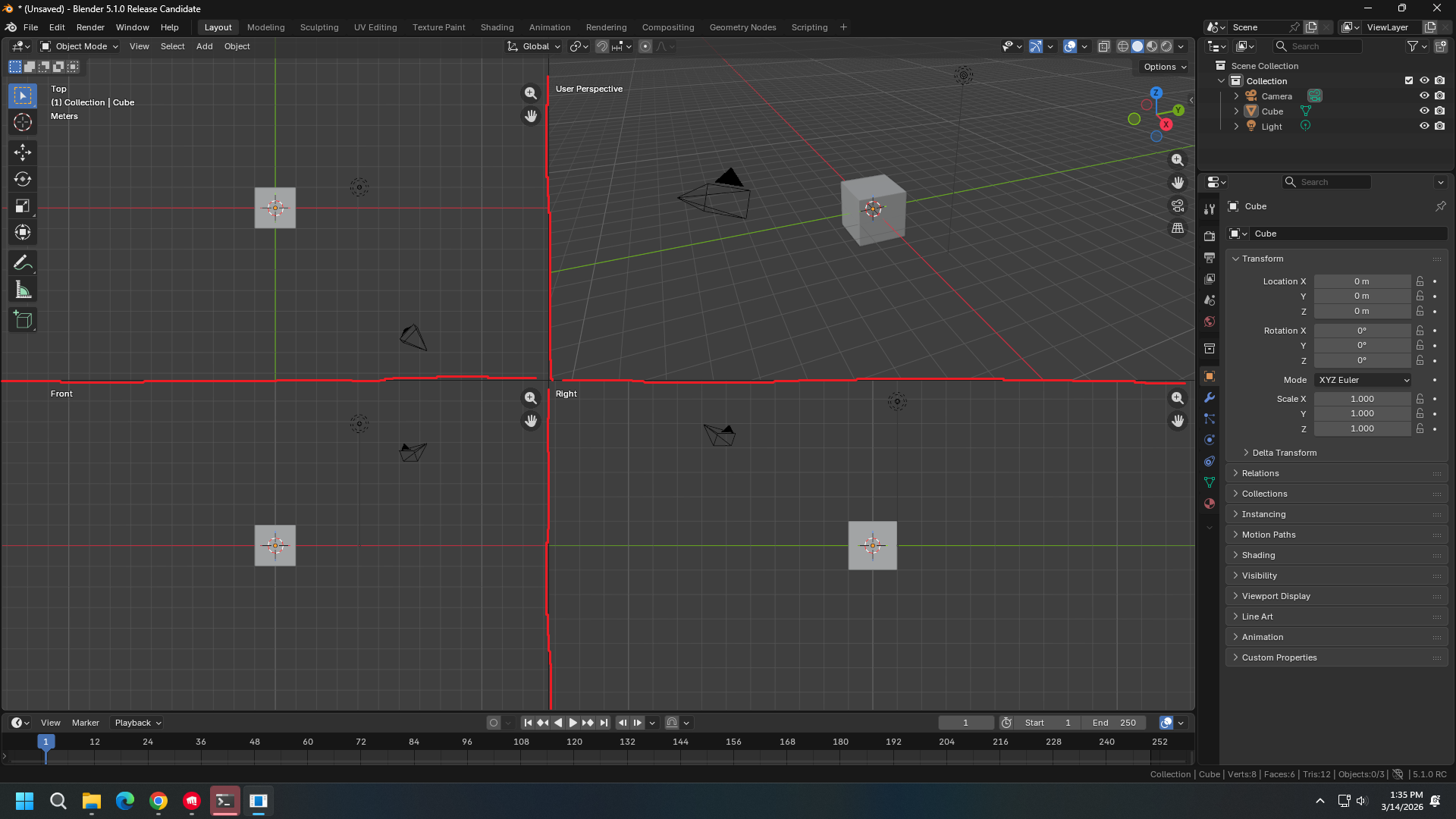
Task: Open the Object Mode dropdown
Action: click(80, 46)
